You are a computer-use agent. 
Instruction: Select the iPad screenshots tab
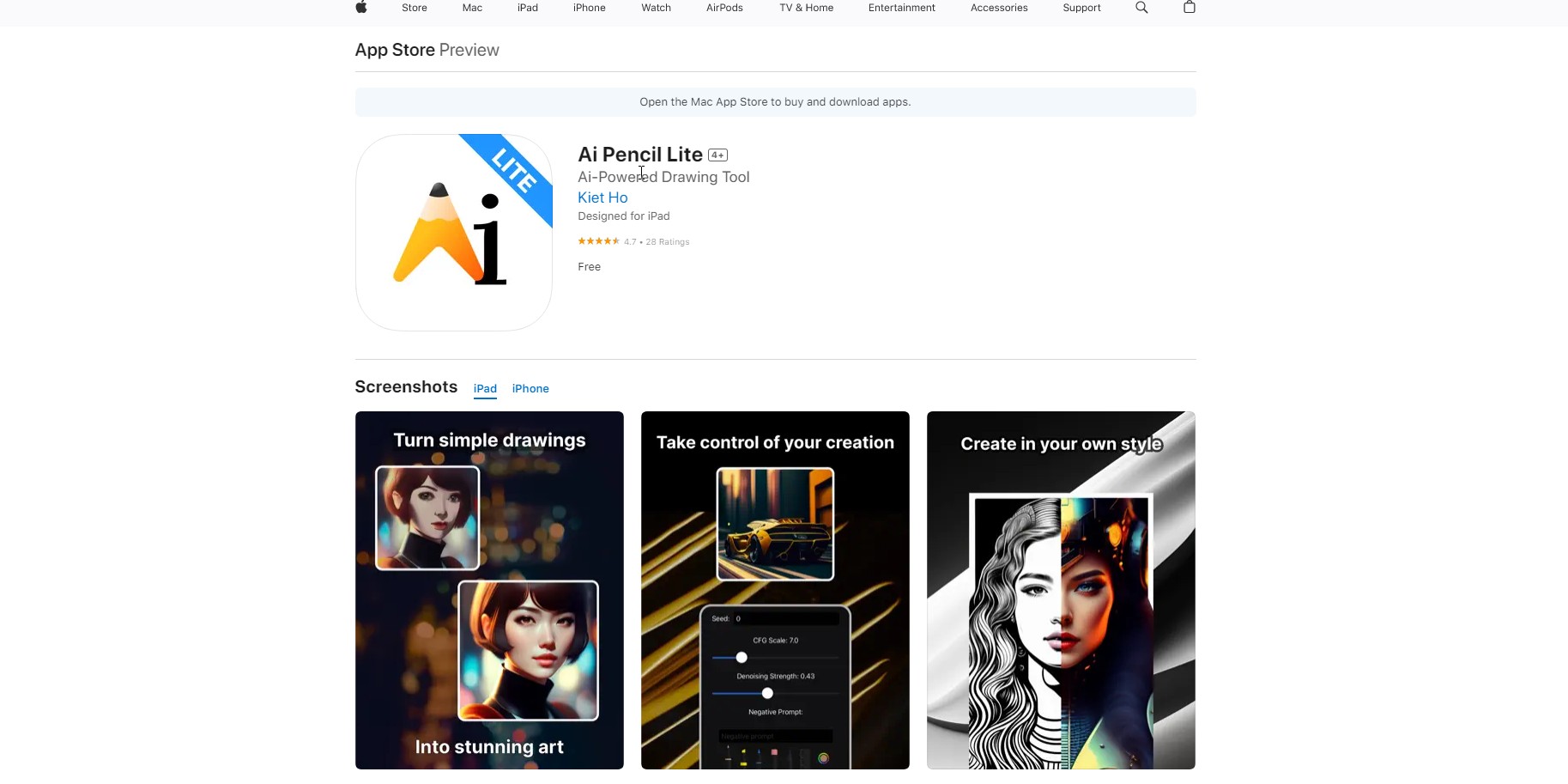click(485, 389)
